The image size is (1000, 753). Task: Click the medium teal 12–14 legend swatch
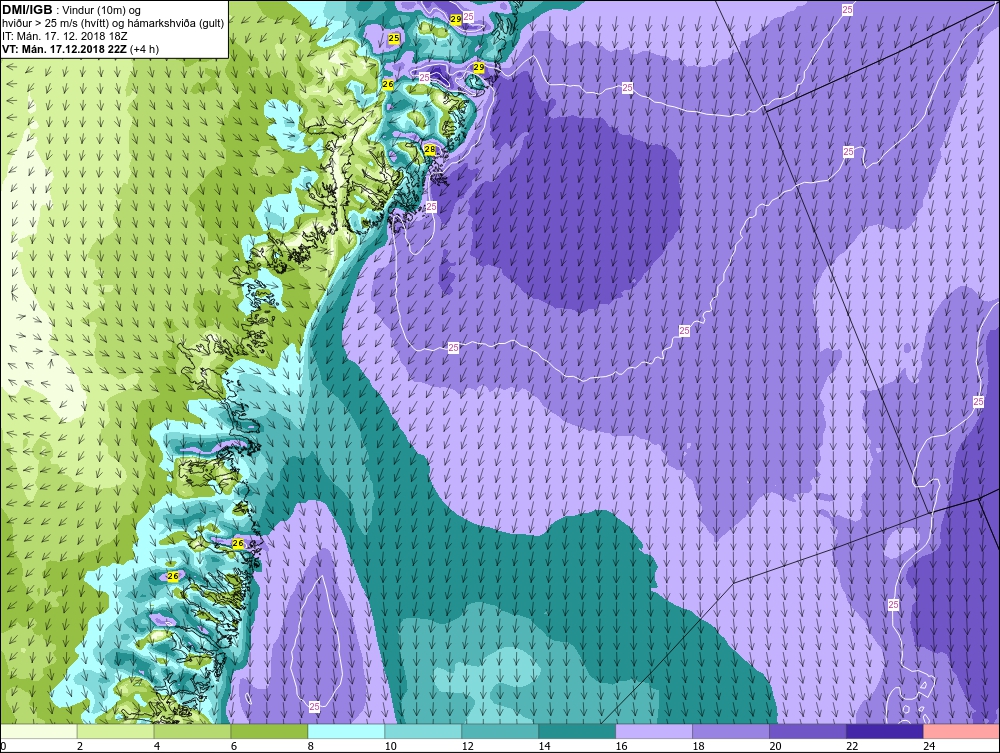(x=500, y=731)
